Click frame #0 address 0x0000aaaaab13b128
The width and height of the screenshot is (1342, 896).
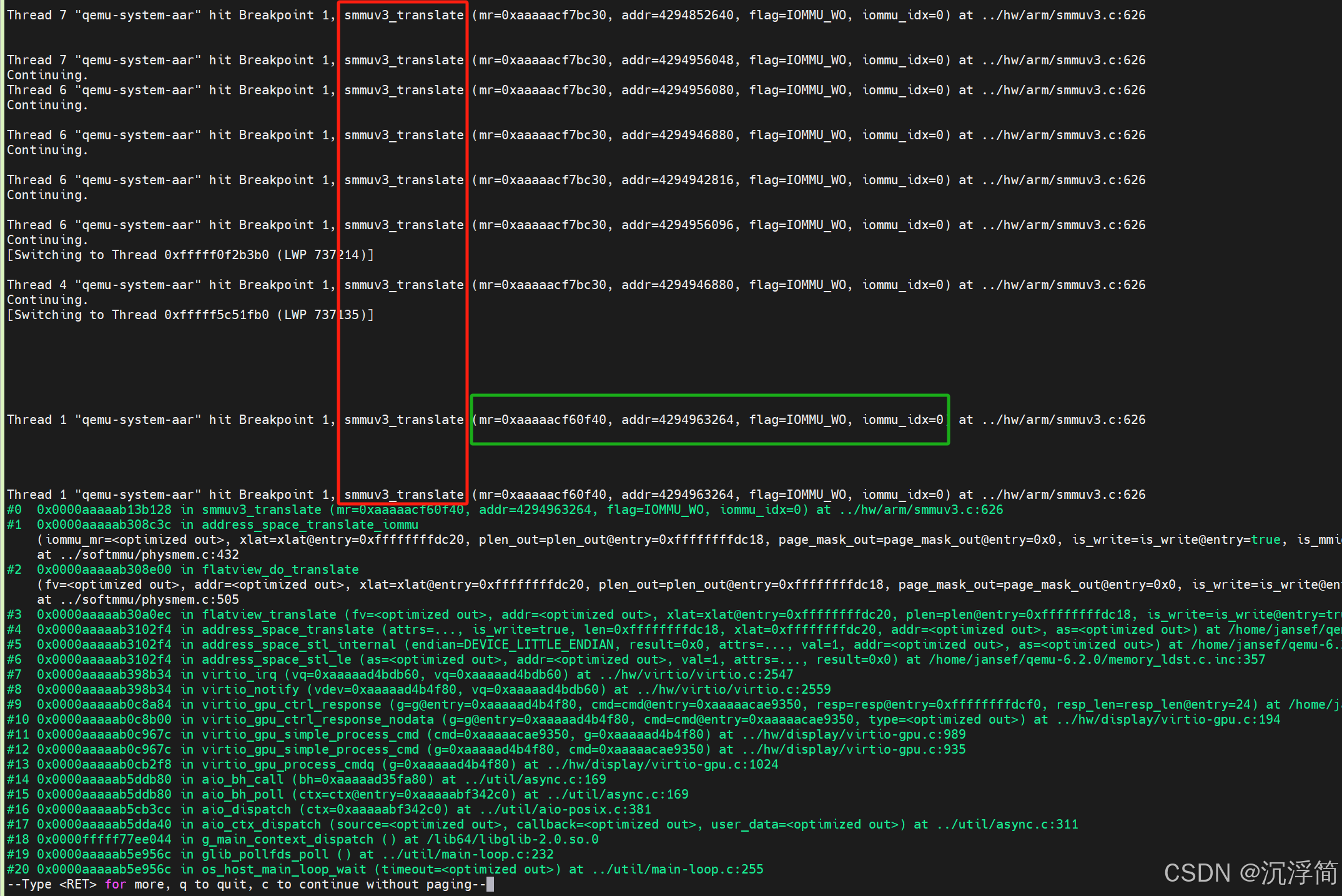coord(104,510)
